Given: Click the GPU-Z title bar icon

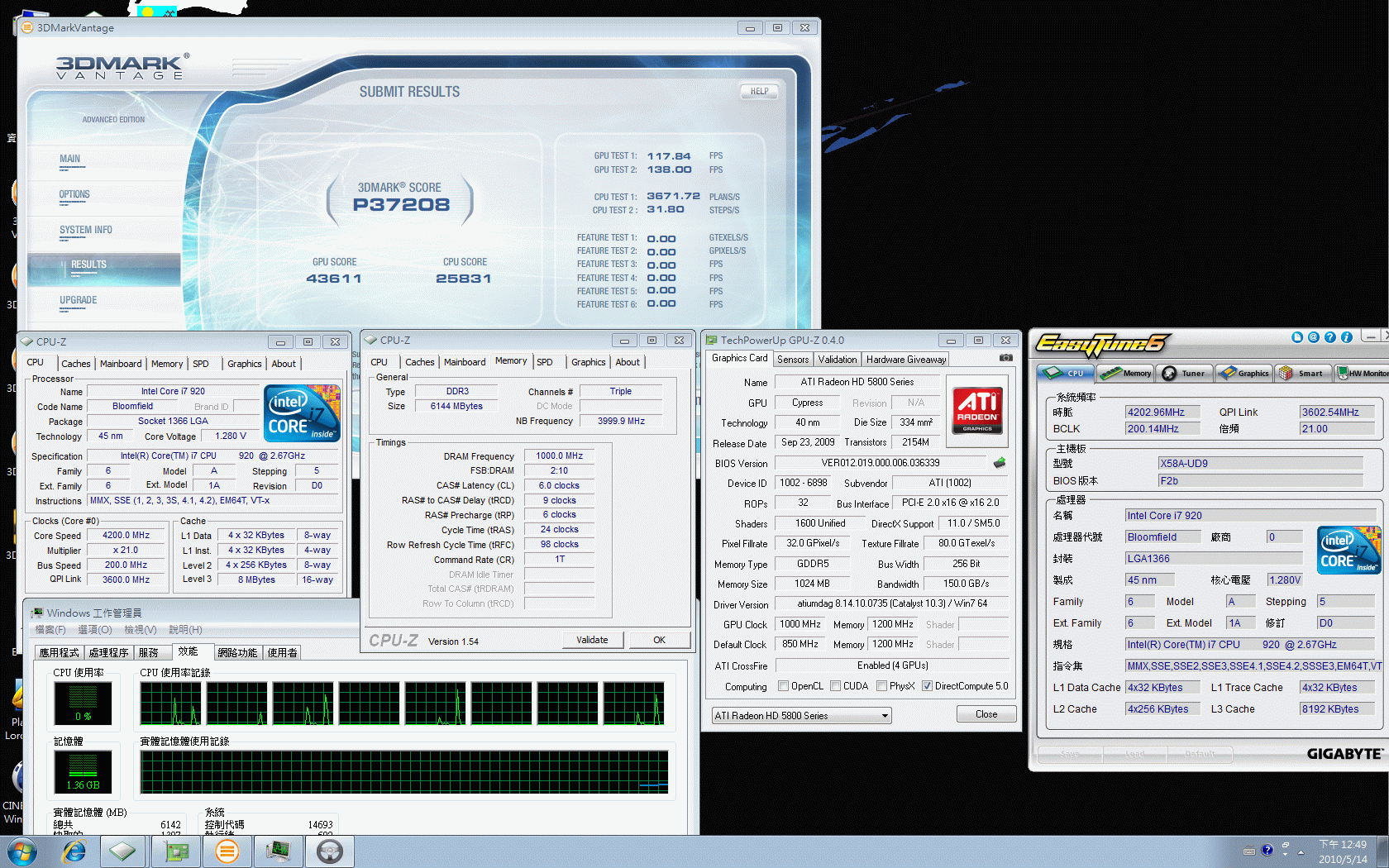Looking at the screenshot, I should 711,340.
